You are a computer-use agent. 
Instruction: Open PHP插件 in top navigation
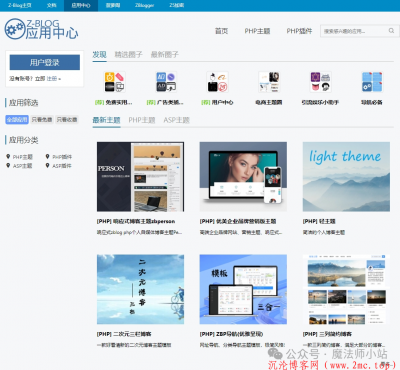point(299,31)
